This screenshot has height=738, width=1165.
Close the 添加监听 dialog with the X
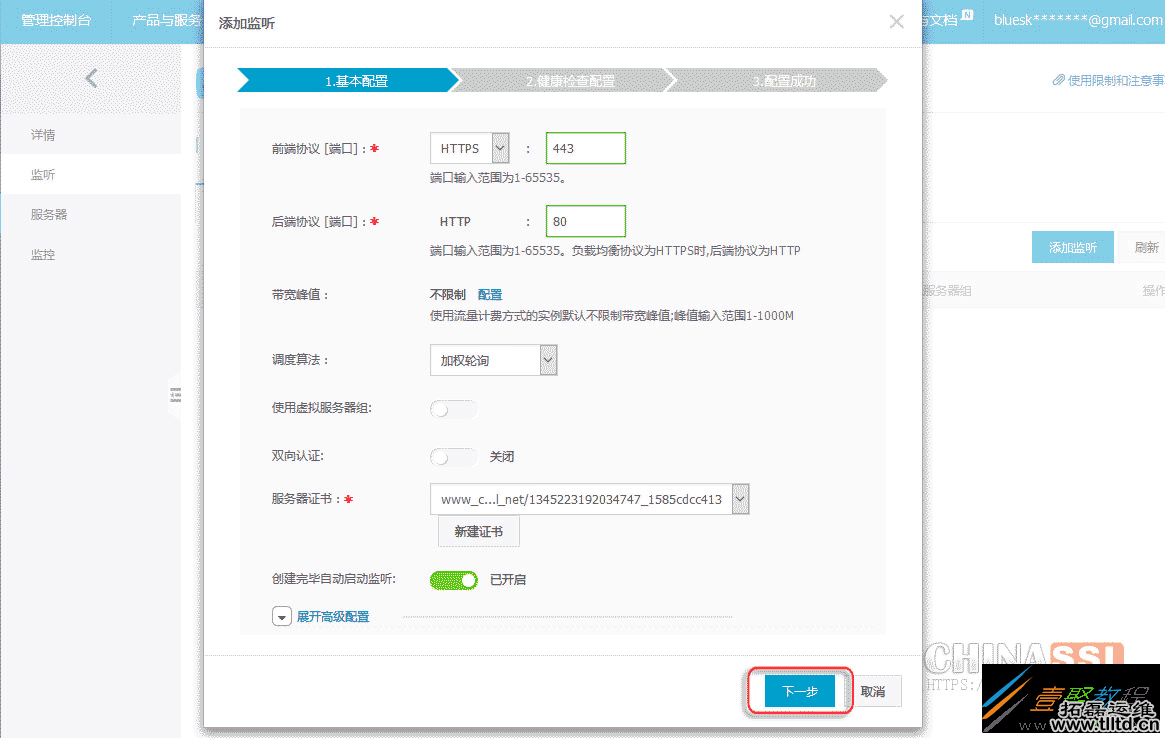pos(897,22)
